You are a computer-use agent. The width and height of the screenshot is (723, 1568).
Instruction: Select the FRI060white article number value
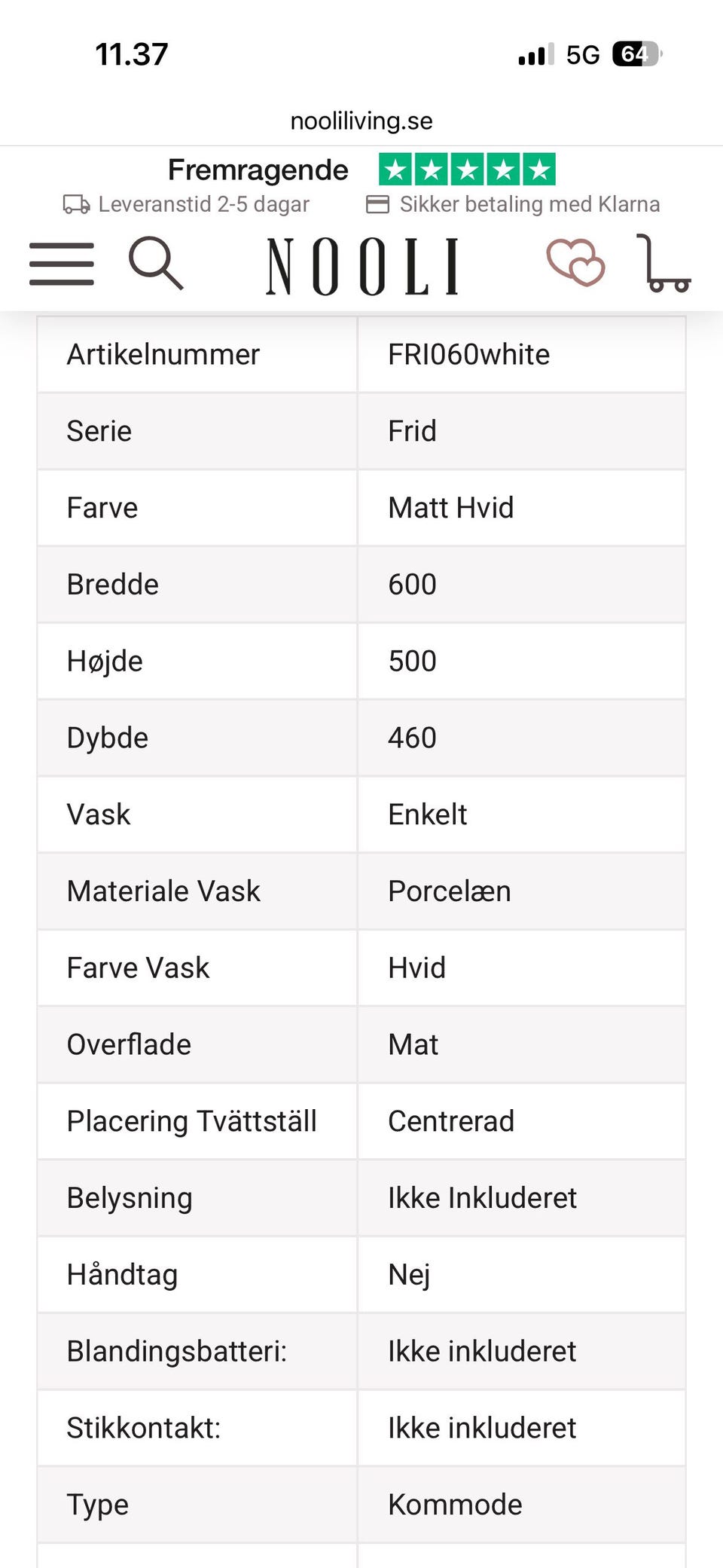tap(468, 354)
